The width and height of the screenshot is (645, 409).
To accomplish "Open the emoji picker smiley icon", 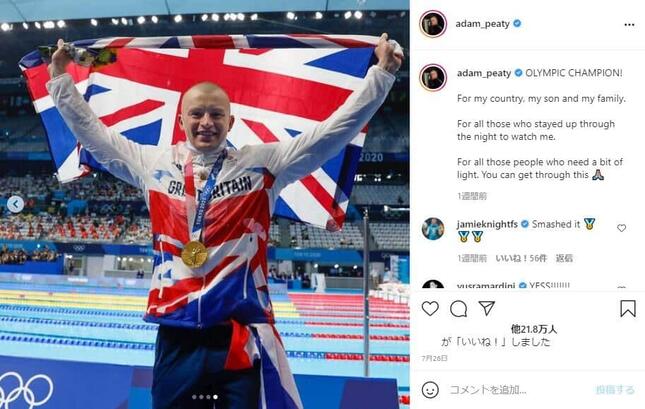I will coord(430,390).
